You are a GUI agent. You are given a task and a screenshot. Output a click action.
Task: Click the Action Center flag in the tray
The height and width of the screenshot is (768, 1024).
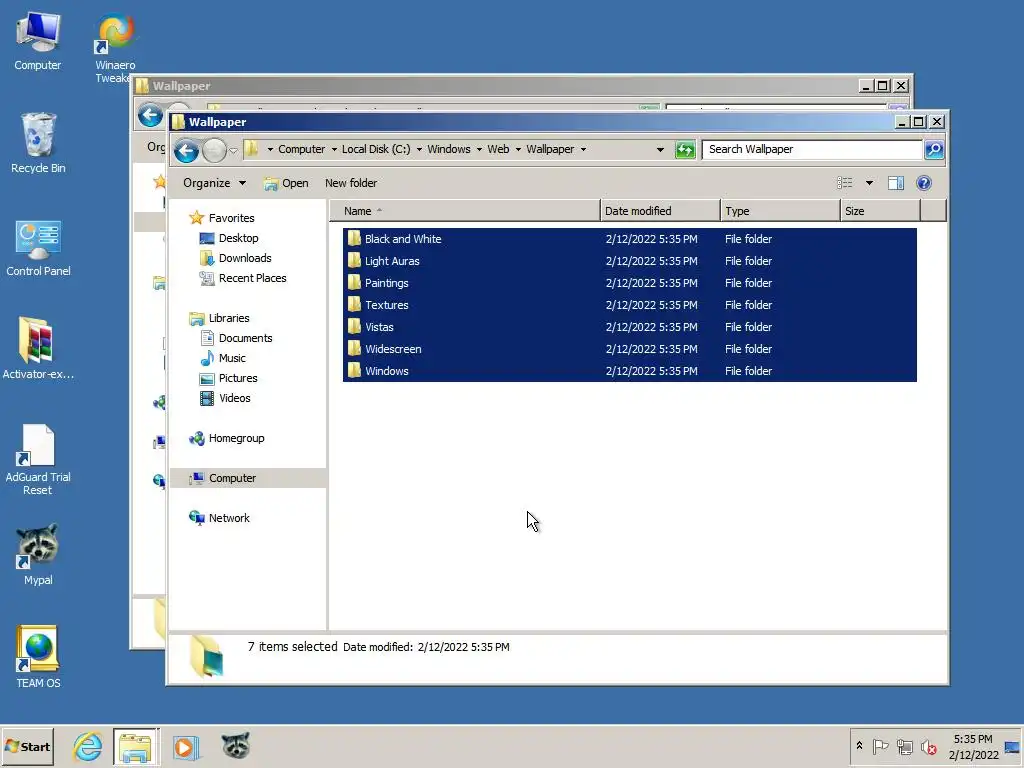coord(880,746)
